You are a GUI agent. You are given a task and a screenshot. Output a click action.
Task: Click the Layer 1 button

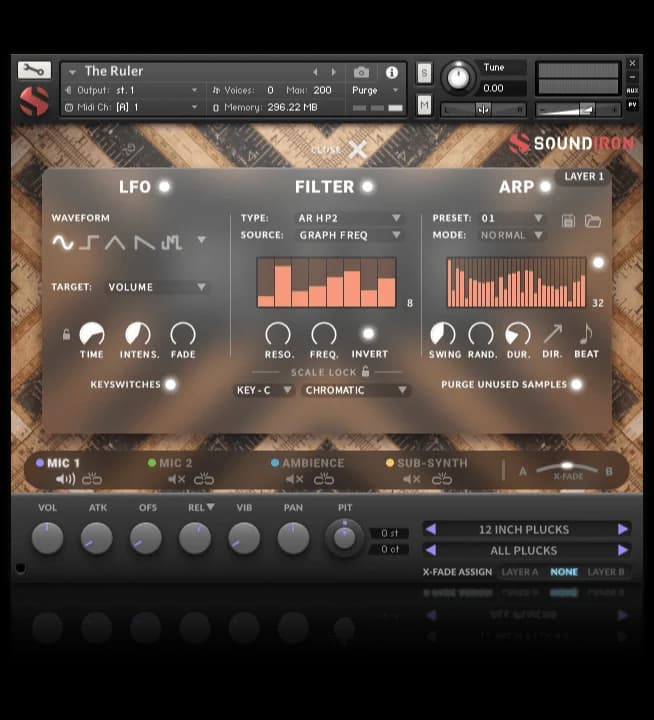pyautogui.click(x=584, y=177)
